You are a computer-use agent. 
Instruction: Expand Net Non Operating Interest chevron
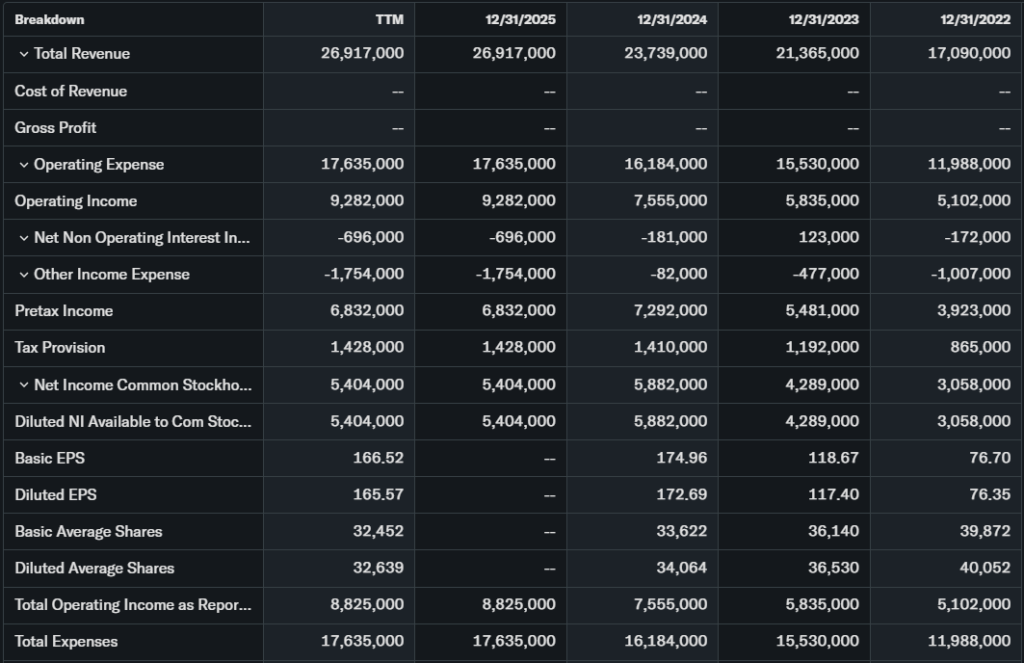tap(23, 238)
